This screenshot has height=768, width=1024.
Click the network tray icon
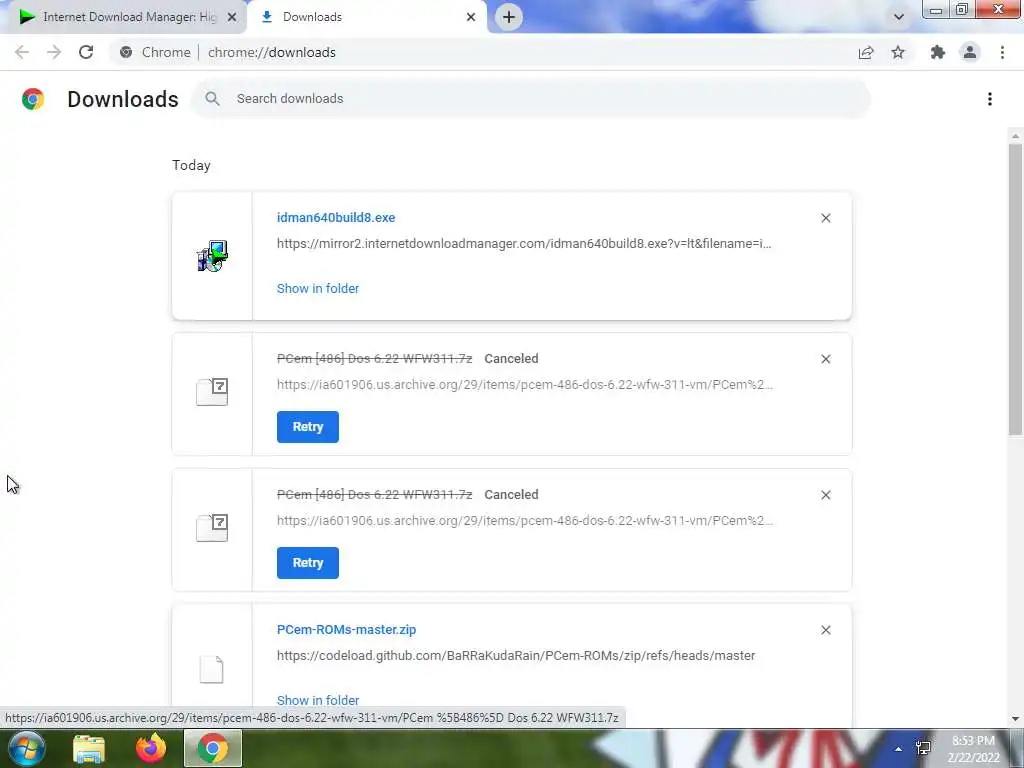tap(923, 748)
